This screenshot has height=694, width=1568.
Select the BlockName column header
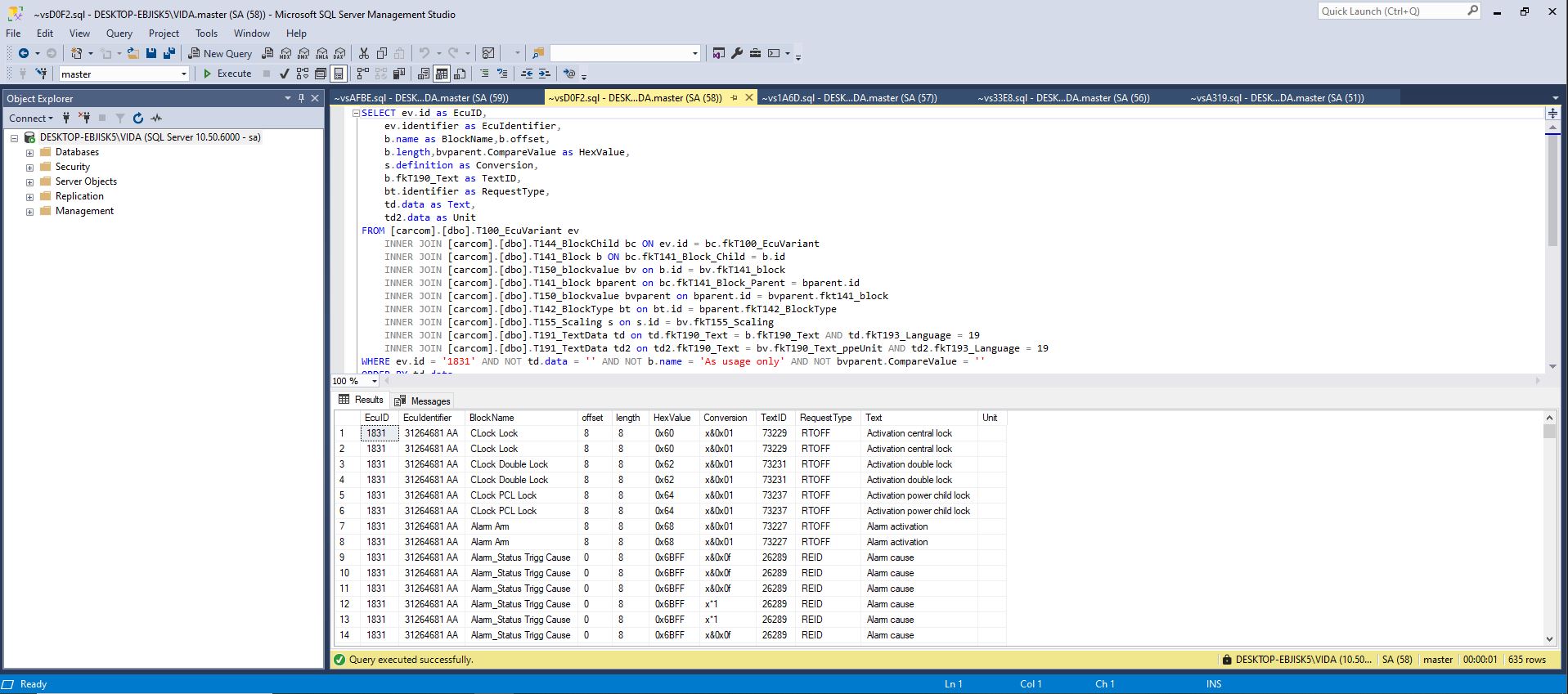pyautogui.click(x=521, y=418)
